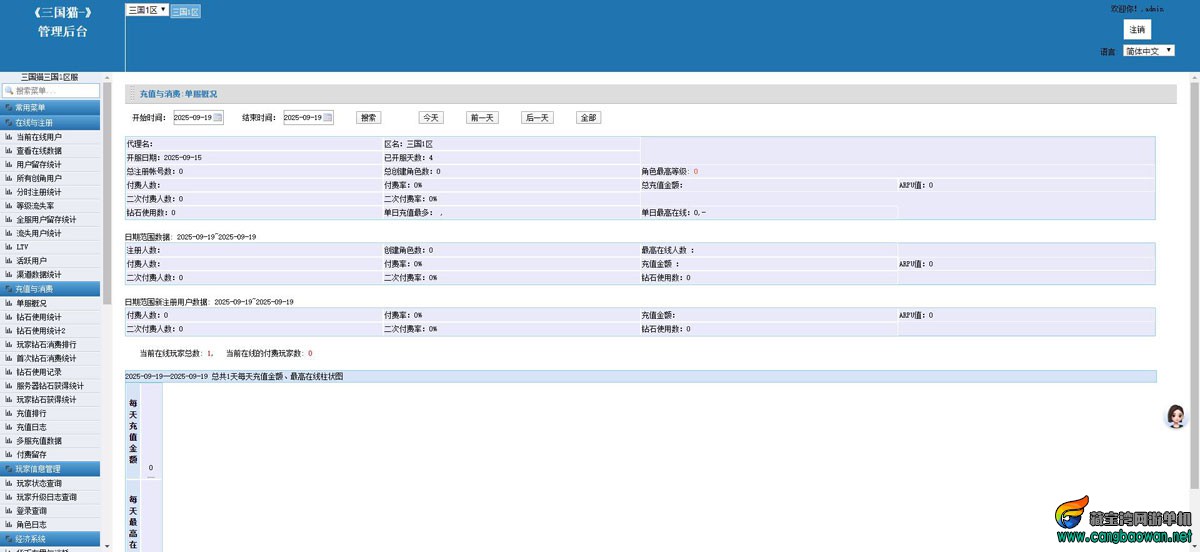Click the chart icon next to 角色日志
Viewport: 1200px width, 552px height.
9,524
